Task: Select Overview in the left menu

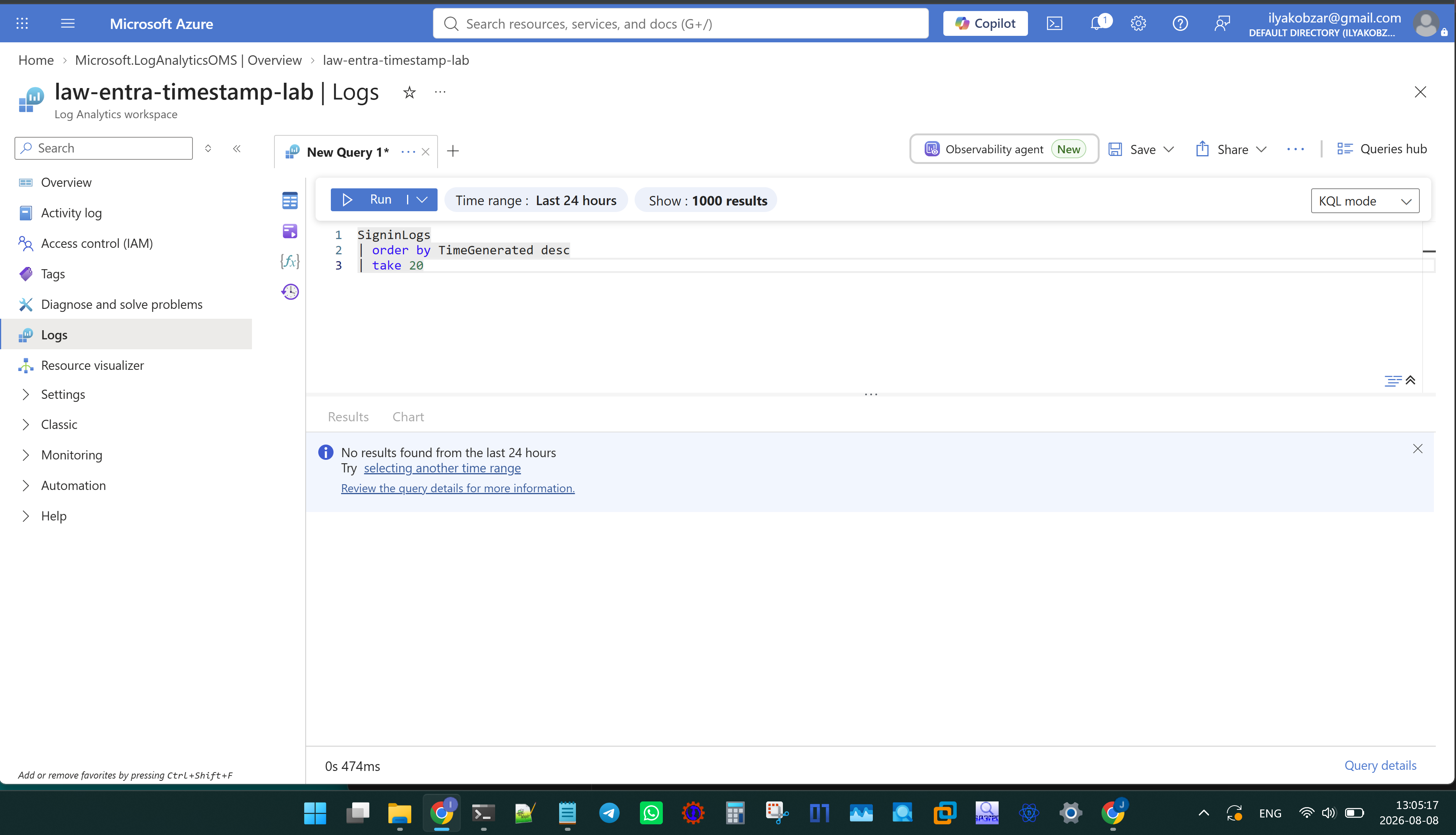Action: 66,182
